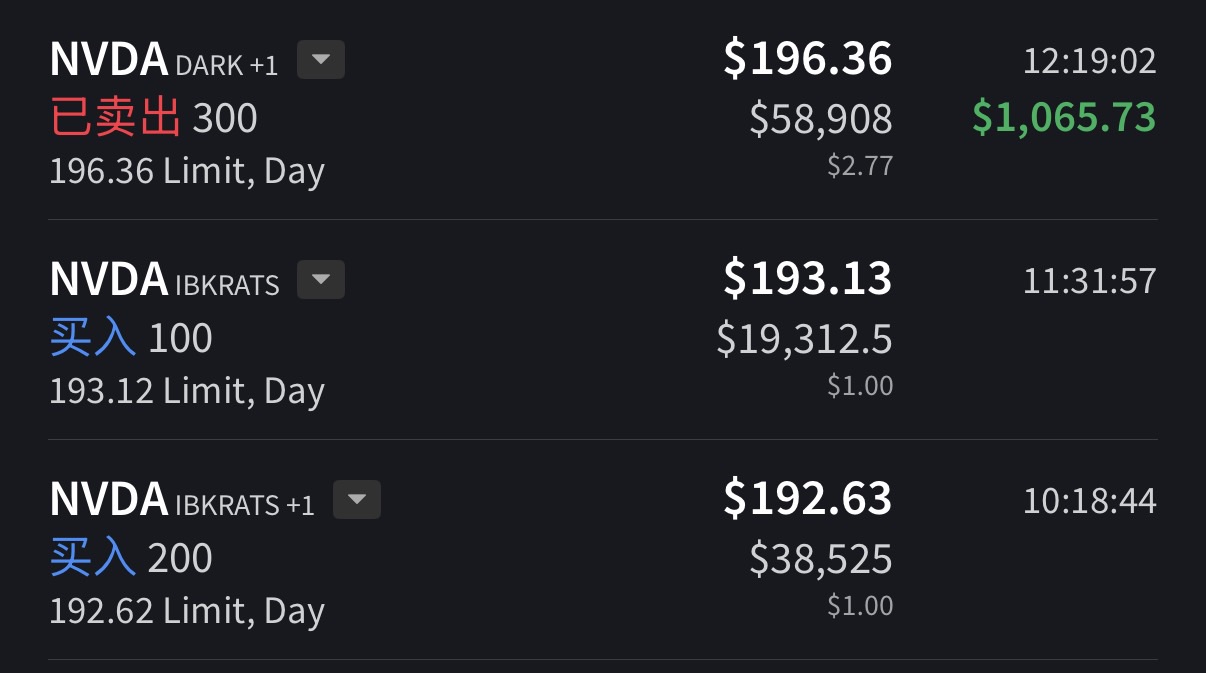Viewport: 1206px width, 673px height.
Task: Click the $1,065.73 realized profit value
Action: coord(1064,118)
